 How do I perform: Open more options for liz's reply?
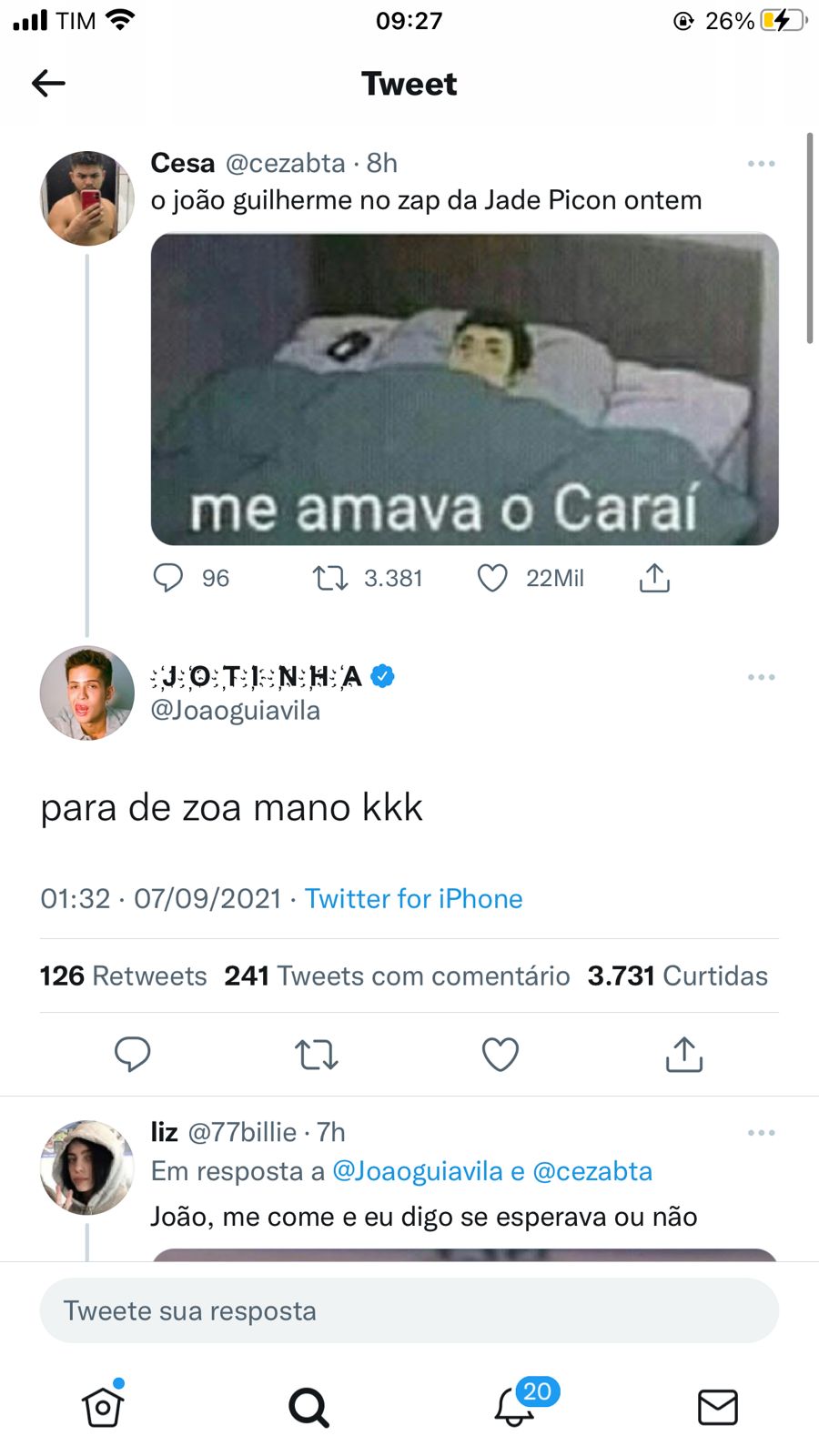pyautogui.click(x=761, y=1133)
